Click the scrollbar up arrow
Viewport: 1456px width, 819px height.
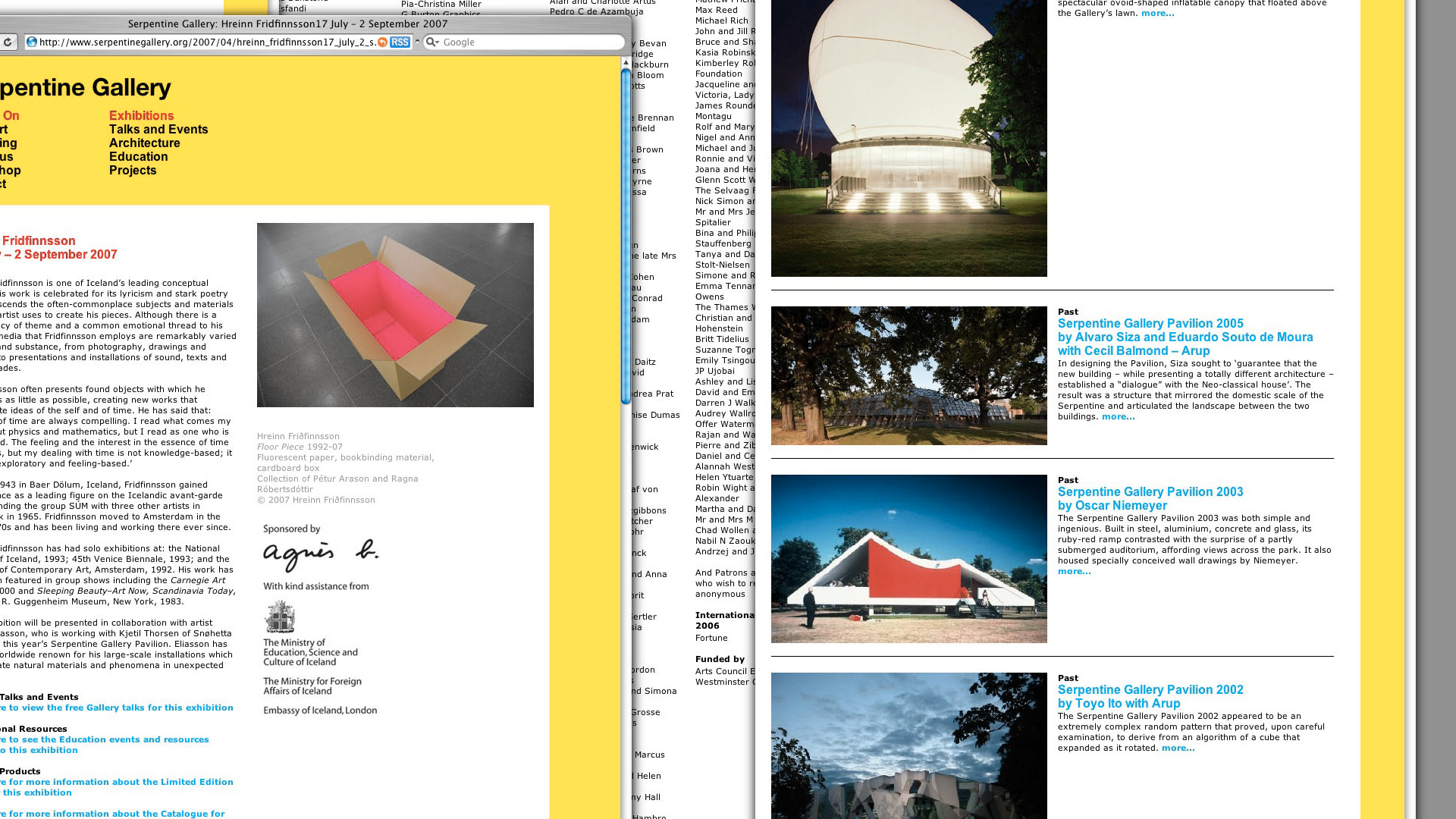[626, 62]
